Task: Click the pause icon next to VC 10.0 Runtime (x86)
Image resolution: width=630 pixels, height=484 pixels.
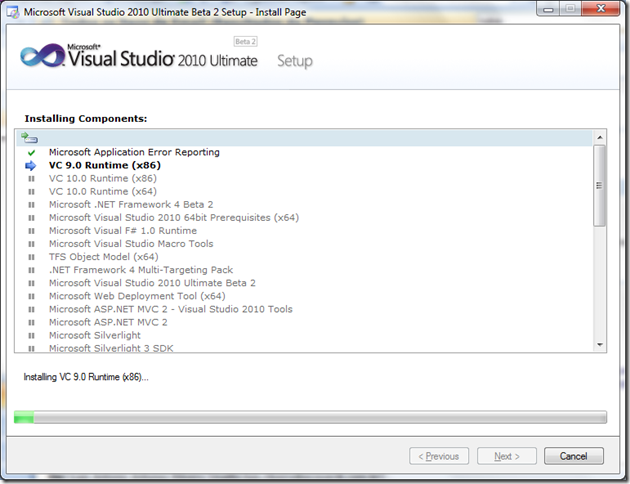Action: coord(31,179)
